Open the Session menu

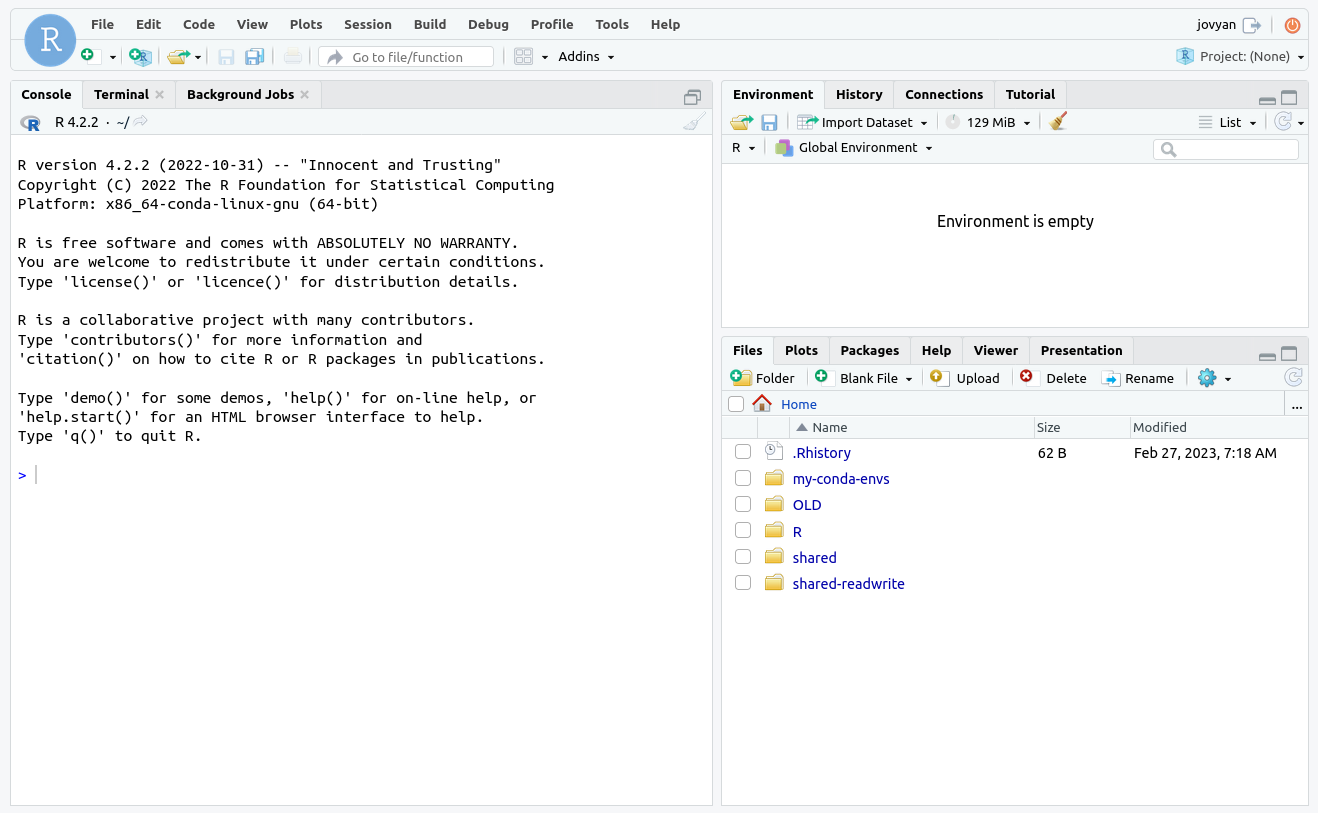367,24
